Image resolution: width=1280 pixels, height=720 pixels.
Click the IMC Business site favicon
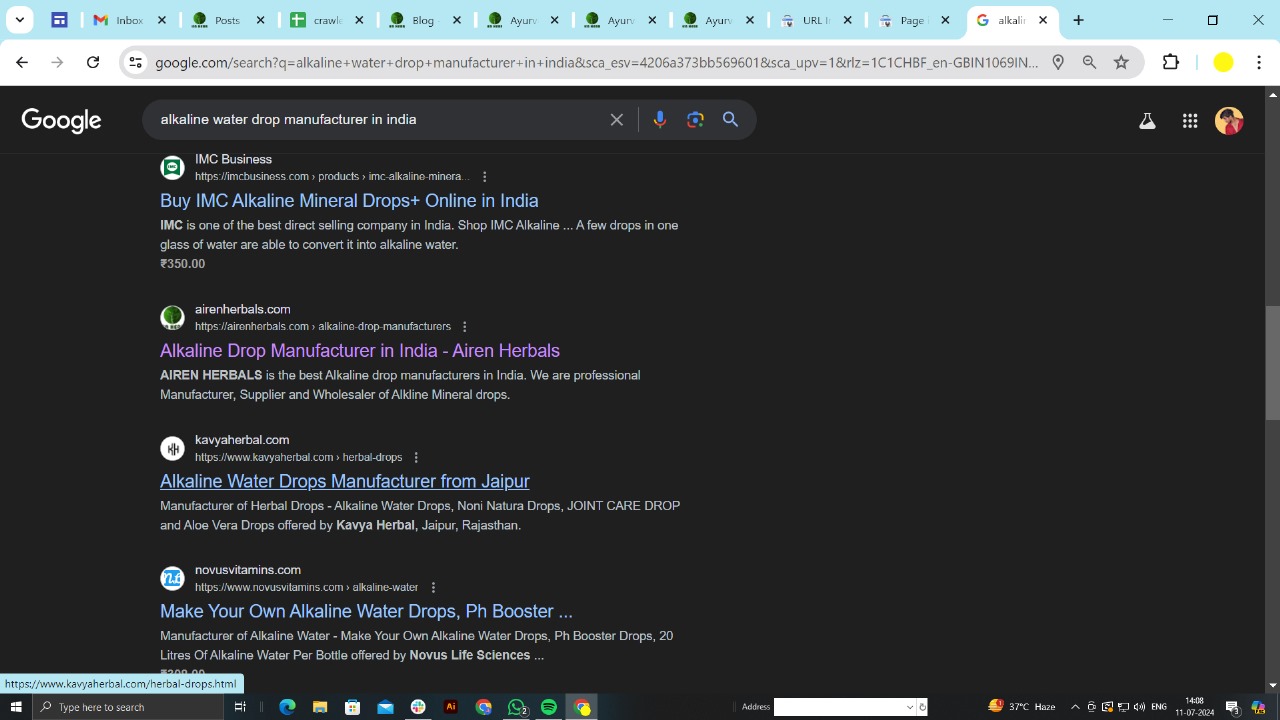tap(172, 167)
